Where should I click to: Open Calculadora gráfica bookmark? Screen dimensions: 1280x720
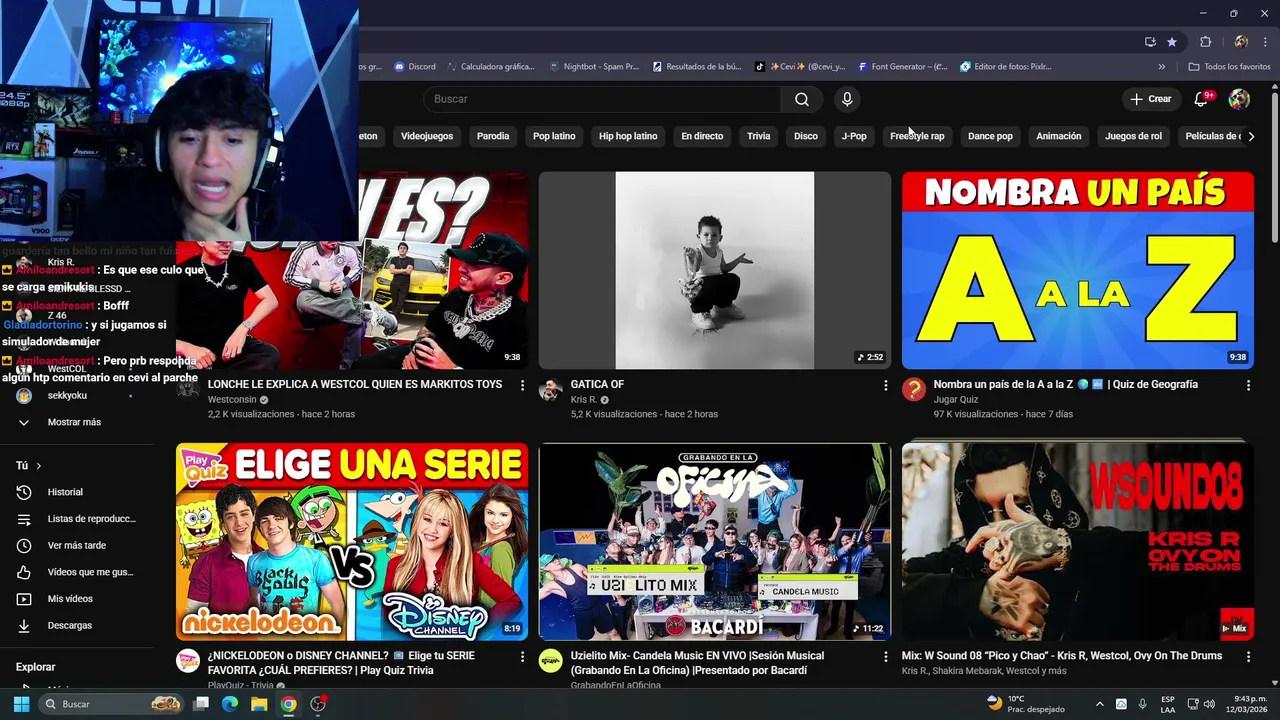(x=490, y=67)
